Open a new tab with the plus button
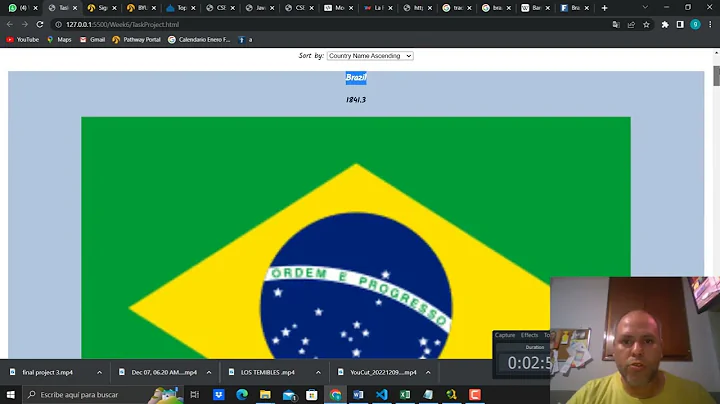The height and width of the screenshot is (404, 720). click(x=604, y=8)
